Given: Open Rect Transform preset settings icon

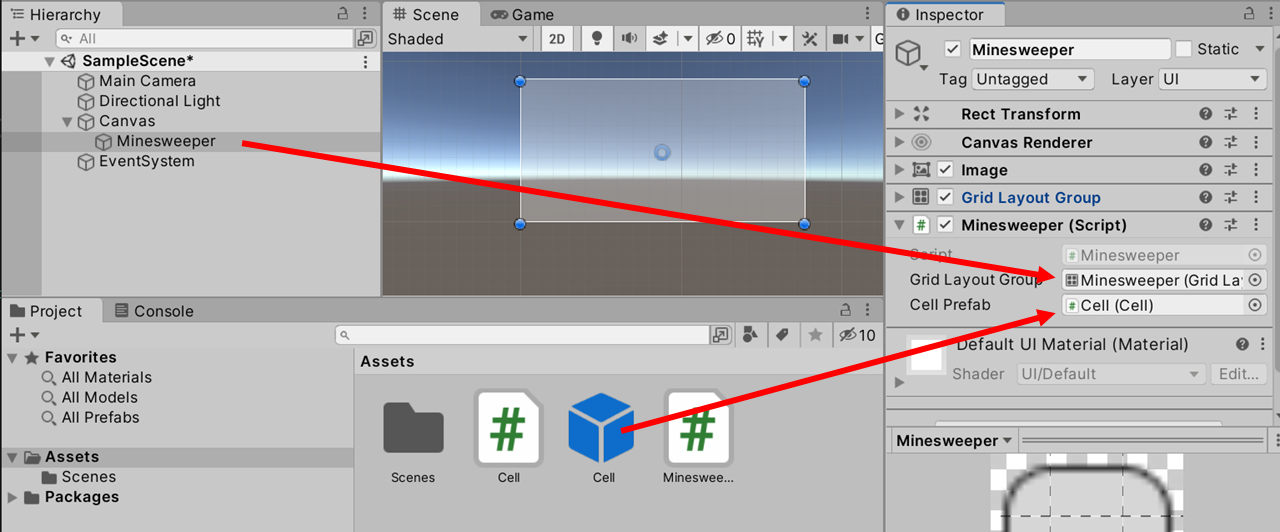Looking at the screenshot, I should point(1231,114).
